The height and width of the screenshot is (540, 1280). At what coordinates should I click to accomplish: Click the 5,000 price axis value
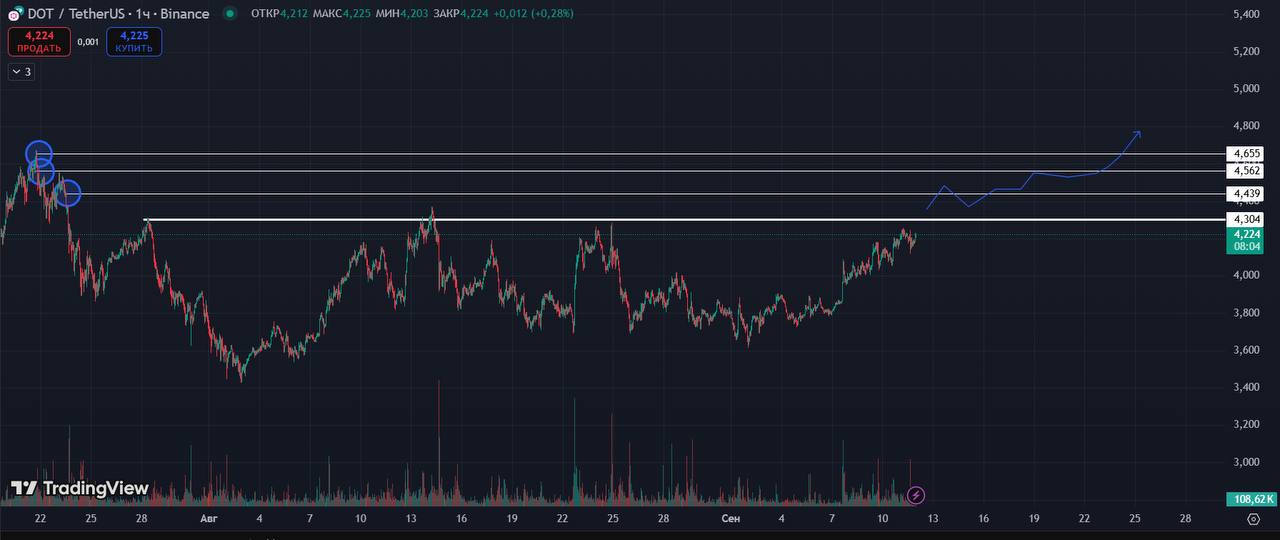click(x=1246, y=88)
